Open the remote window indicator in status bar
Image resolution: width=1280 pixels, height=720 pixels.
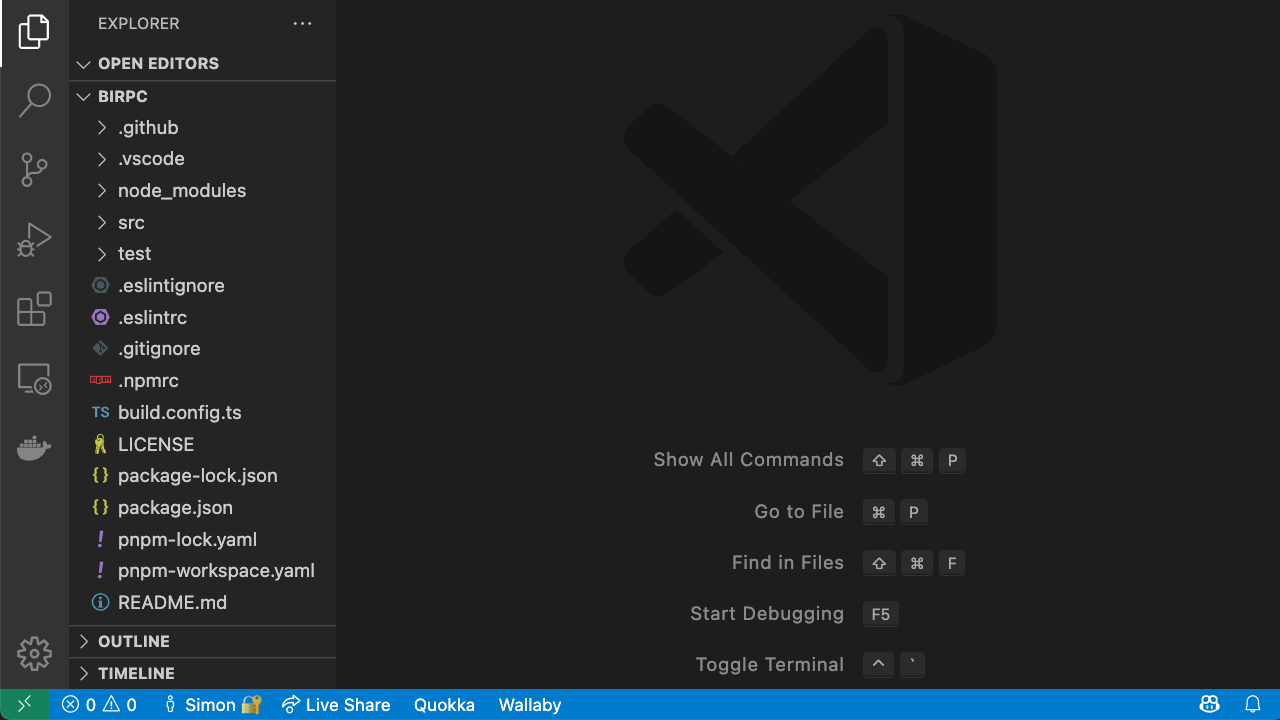[x=25, y=705]
